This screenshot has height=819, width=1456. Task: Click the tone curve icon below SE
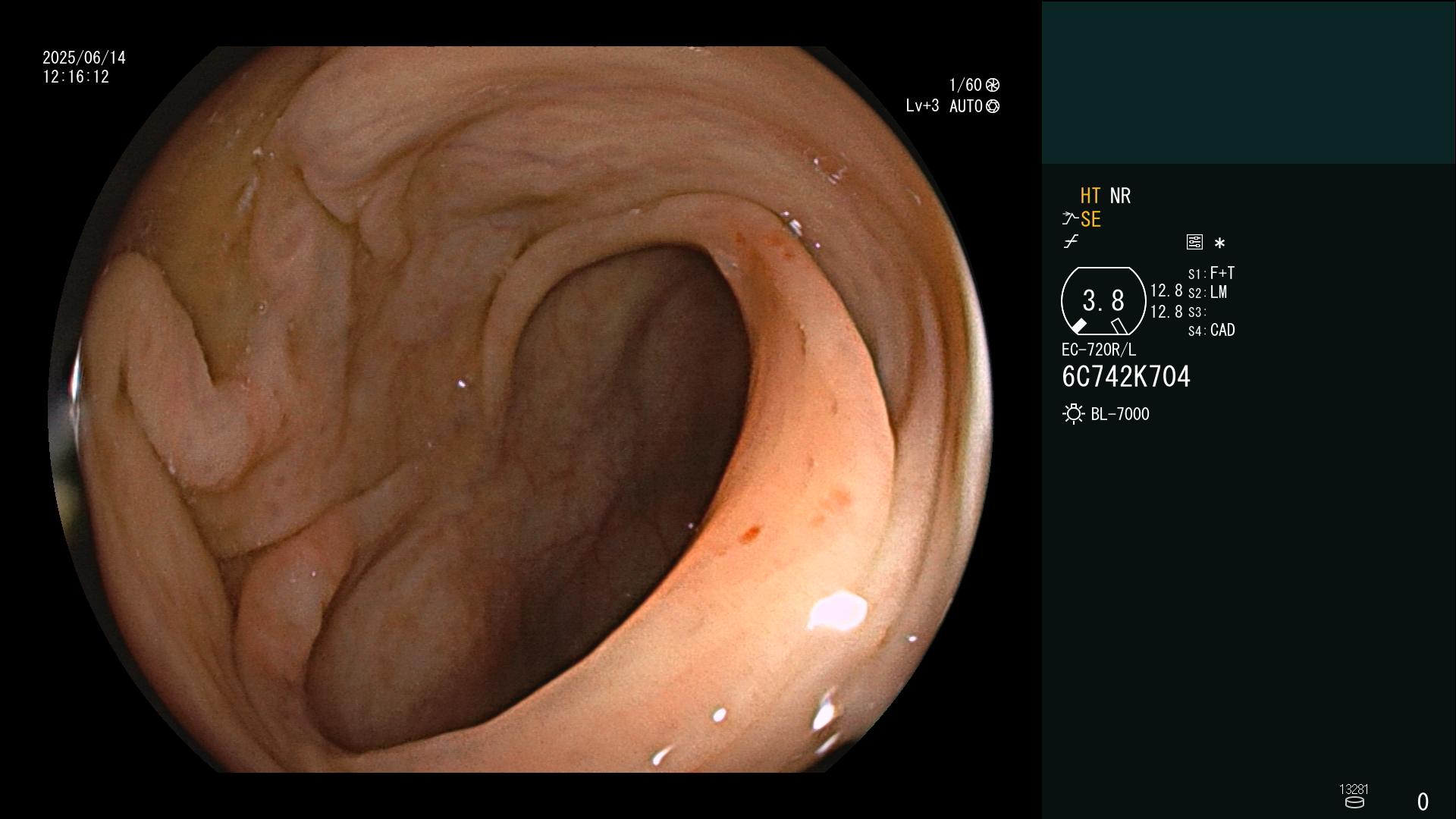(x=1071, y=242)
